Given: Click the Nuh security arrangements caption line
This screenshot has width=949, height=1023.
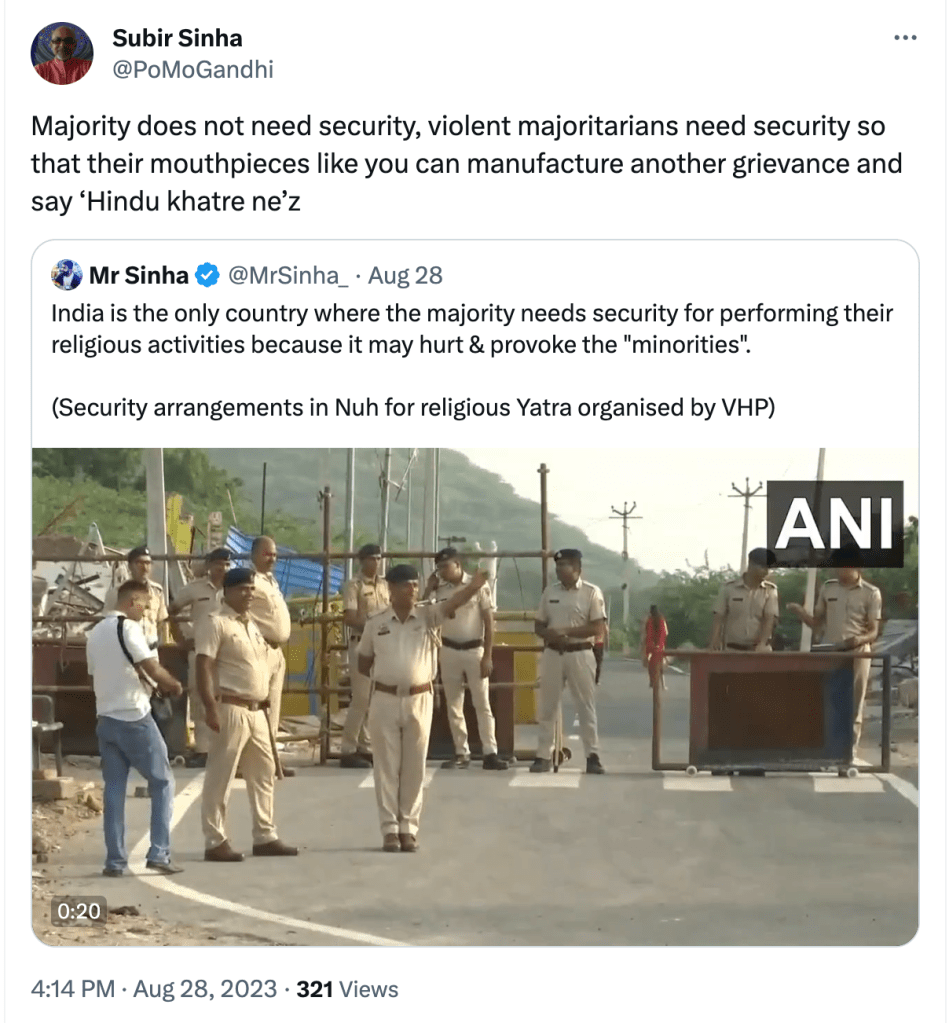Looking at the screenshot, I should [x=413, y=407].
